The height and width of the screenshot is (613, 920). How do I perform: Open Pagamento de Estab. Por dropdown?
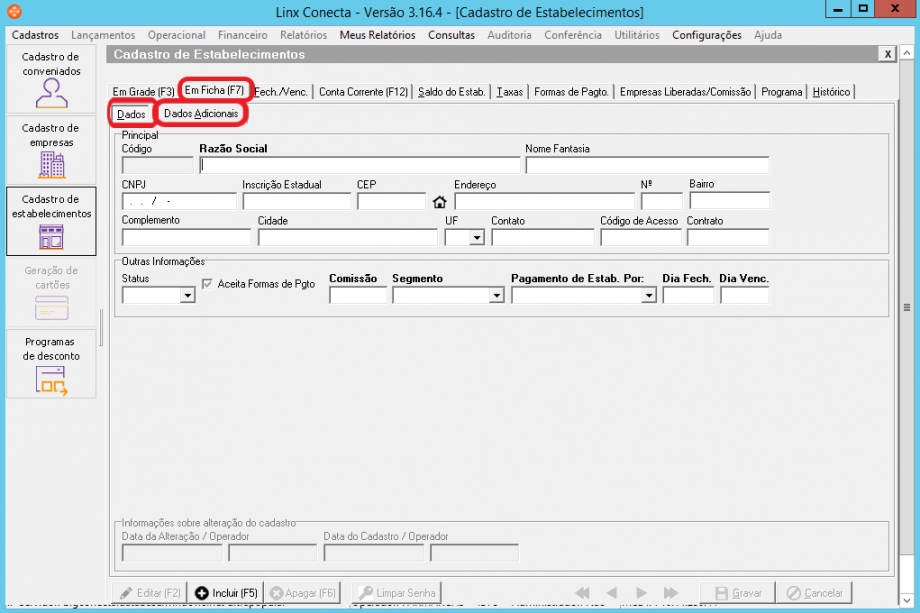point(648,296)
